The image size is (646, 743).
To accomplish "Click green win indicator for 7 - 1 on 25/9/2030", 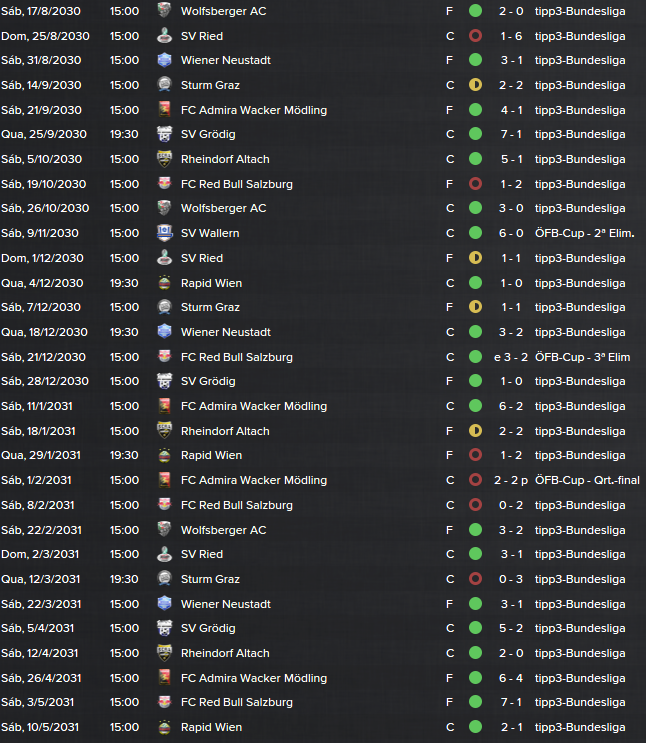I will [x=475, y=134].
